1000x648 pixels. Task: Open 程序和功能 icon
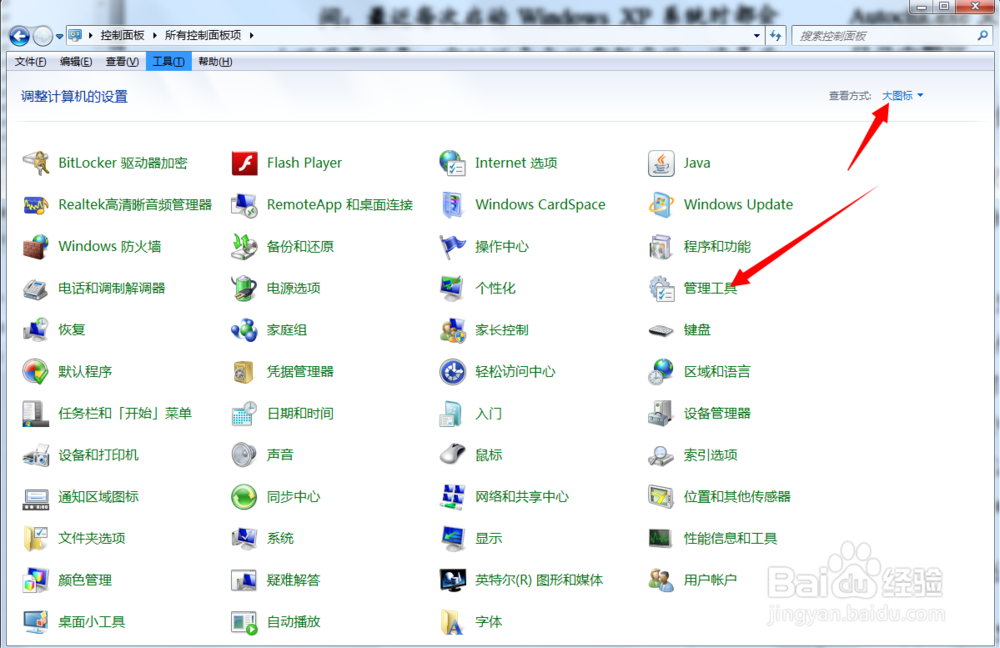point(661,246)
